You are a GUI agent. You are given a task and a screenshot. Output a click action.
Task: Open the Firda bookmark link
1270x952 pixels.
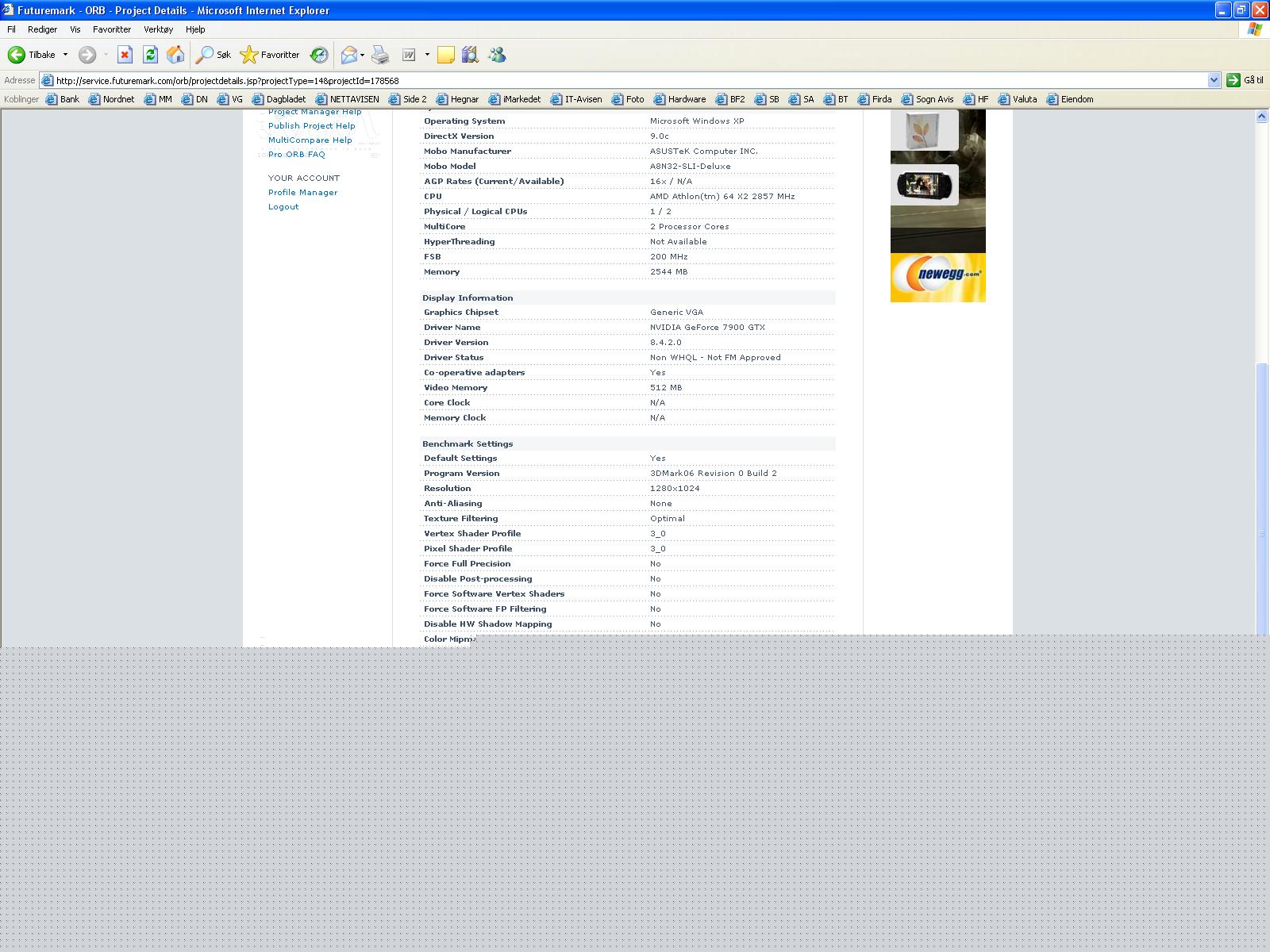[x=875, y=99]
